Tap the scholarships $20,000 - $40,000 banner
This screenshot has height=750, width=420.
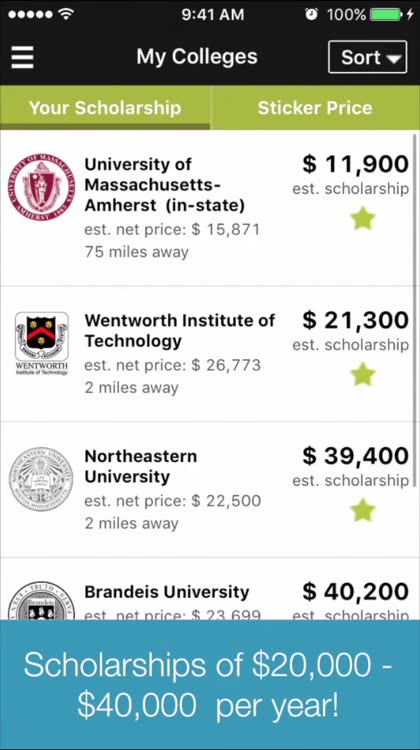coord(210,685)
